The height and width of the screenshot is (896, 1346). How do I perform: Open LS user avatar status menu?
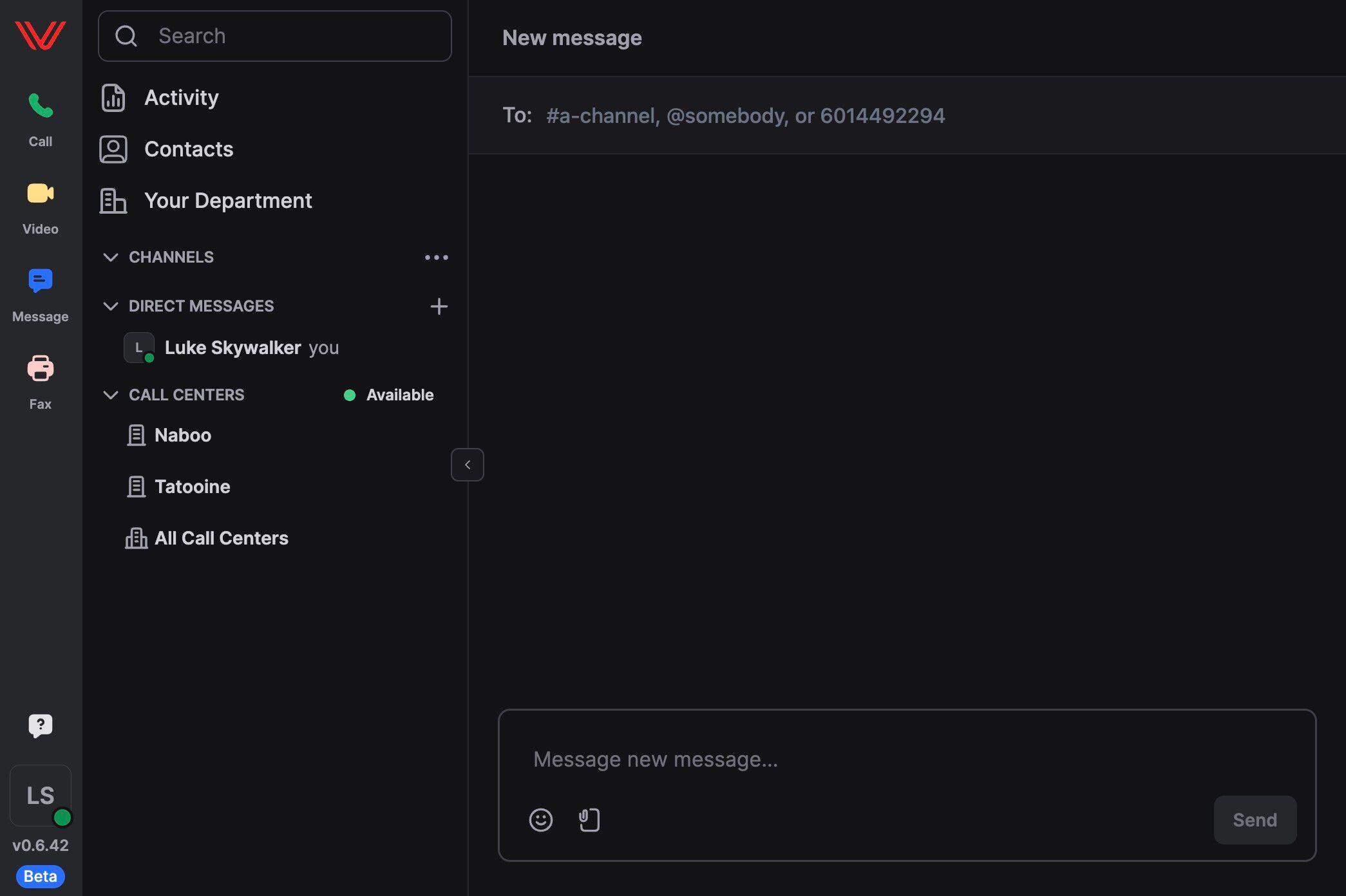click(x=40, y=796)
